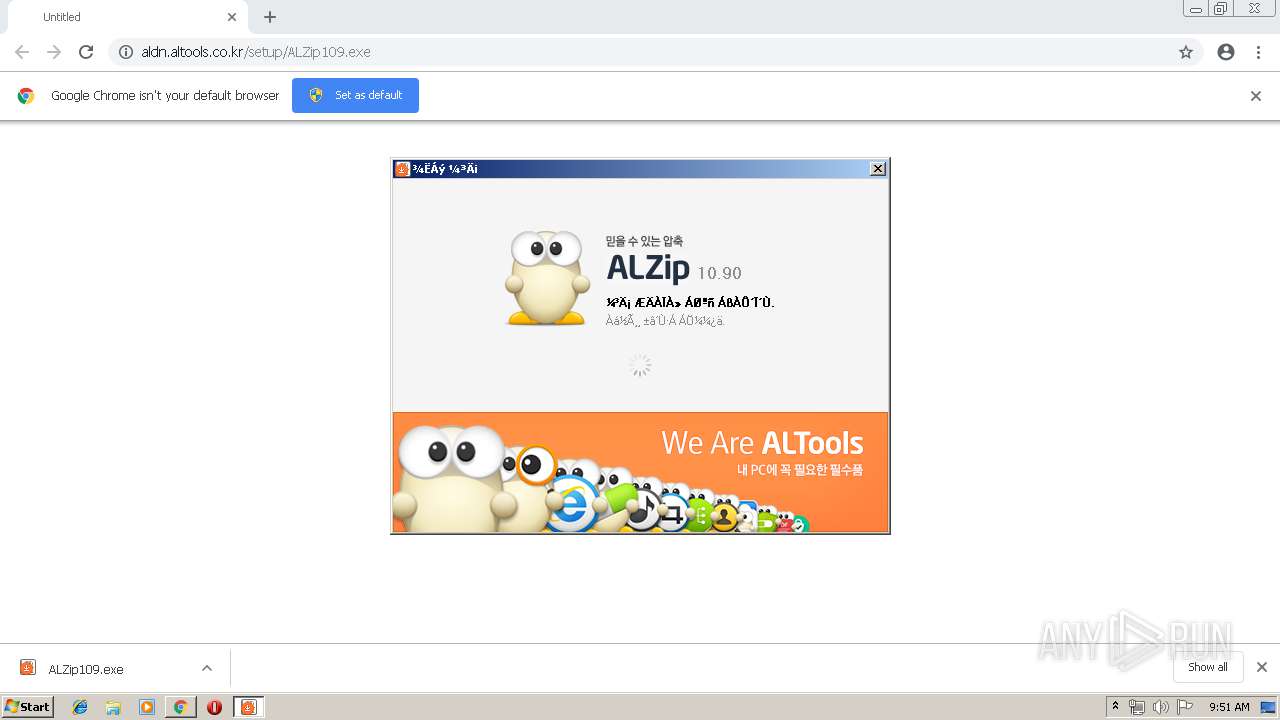The width and height of the screenshot is (1280, 720).
Task: Open network status tray icon
Action: tap(1137, 707)
